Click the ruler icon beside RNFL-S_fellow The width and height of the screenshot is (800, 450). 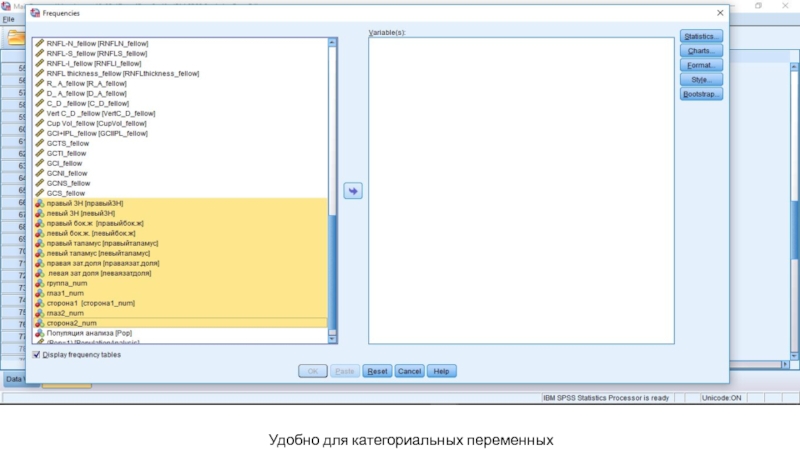[40, 53]
